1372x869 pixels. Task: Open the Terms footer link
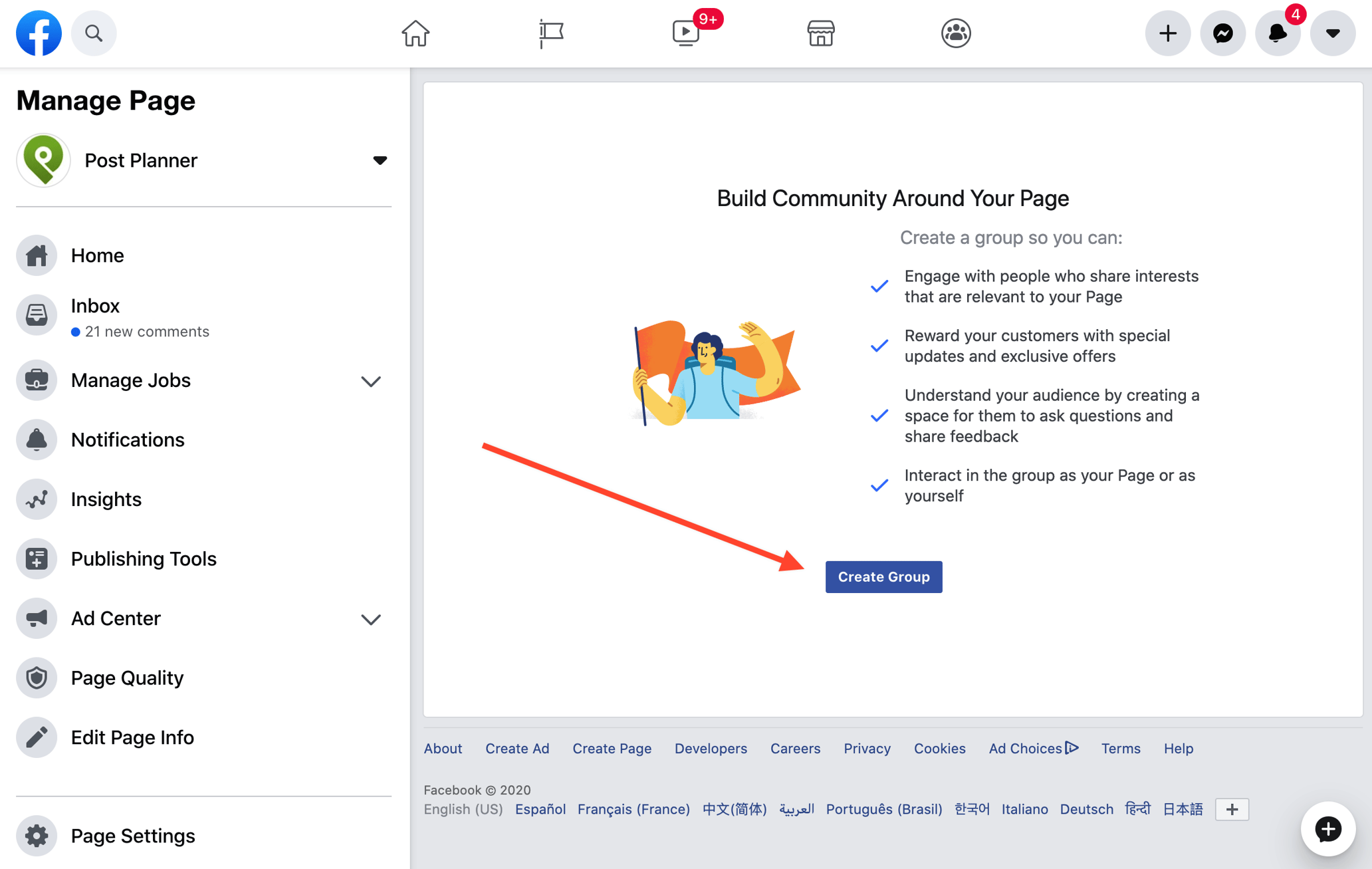tap(1121, 748)
